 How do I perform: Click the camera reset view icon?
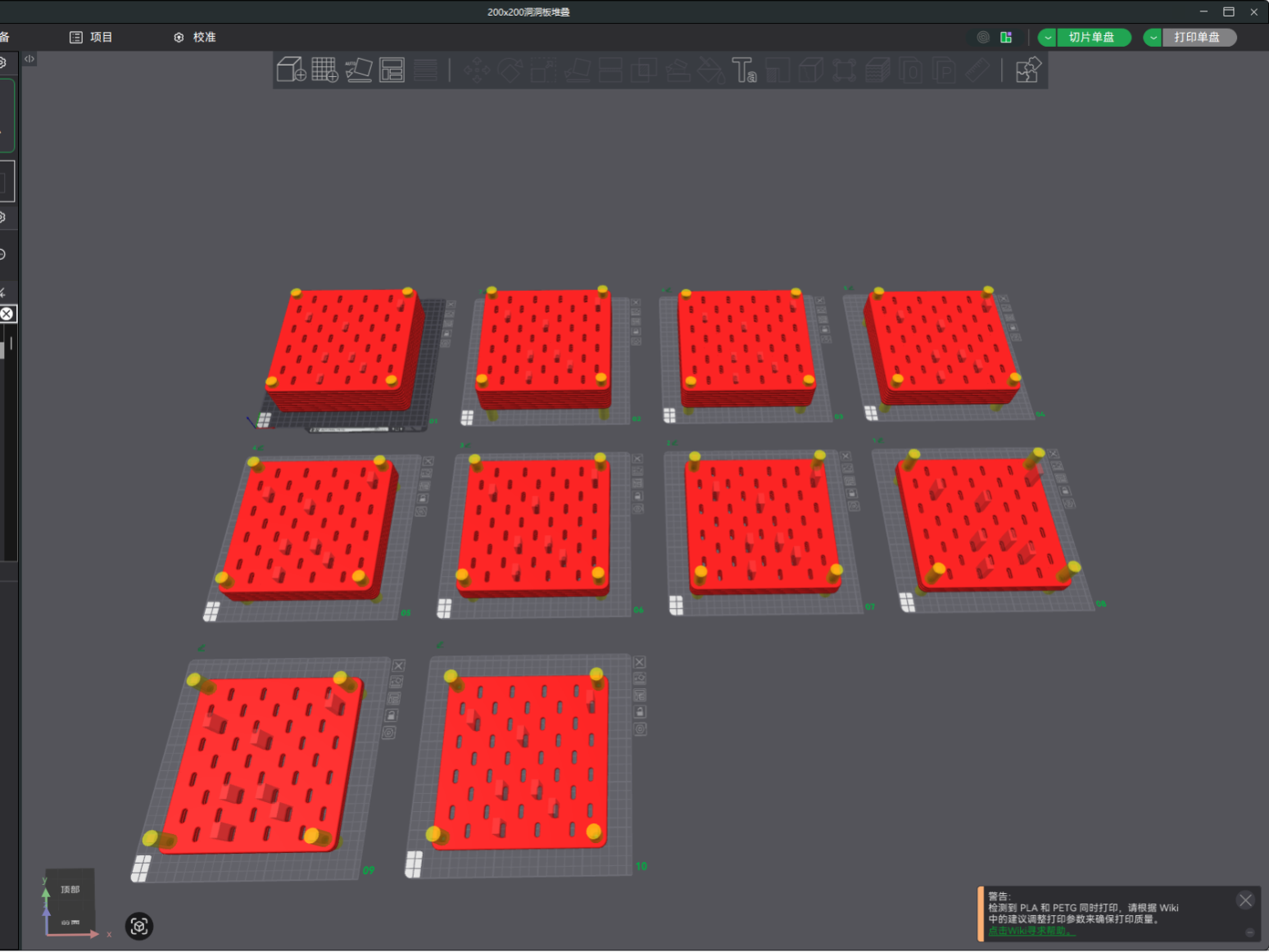coord(139,926)
